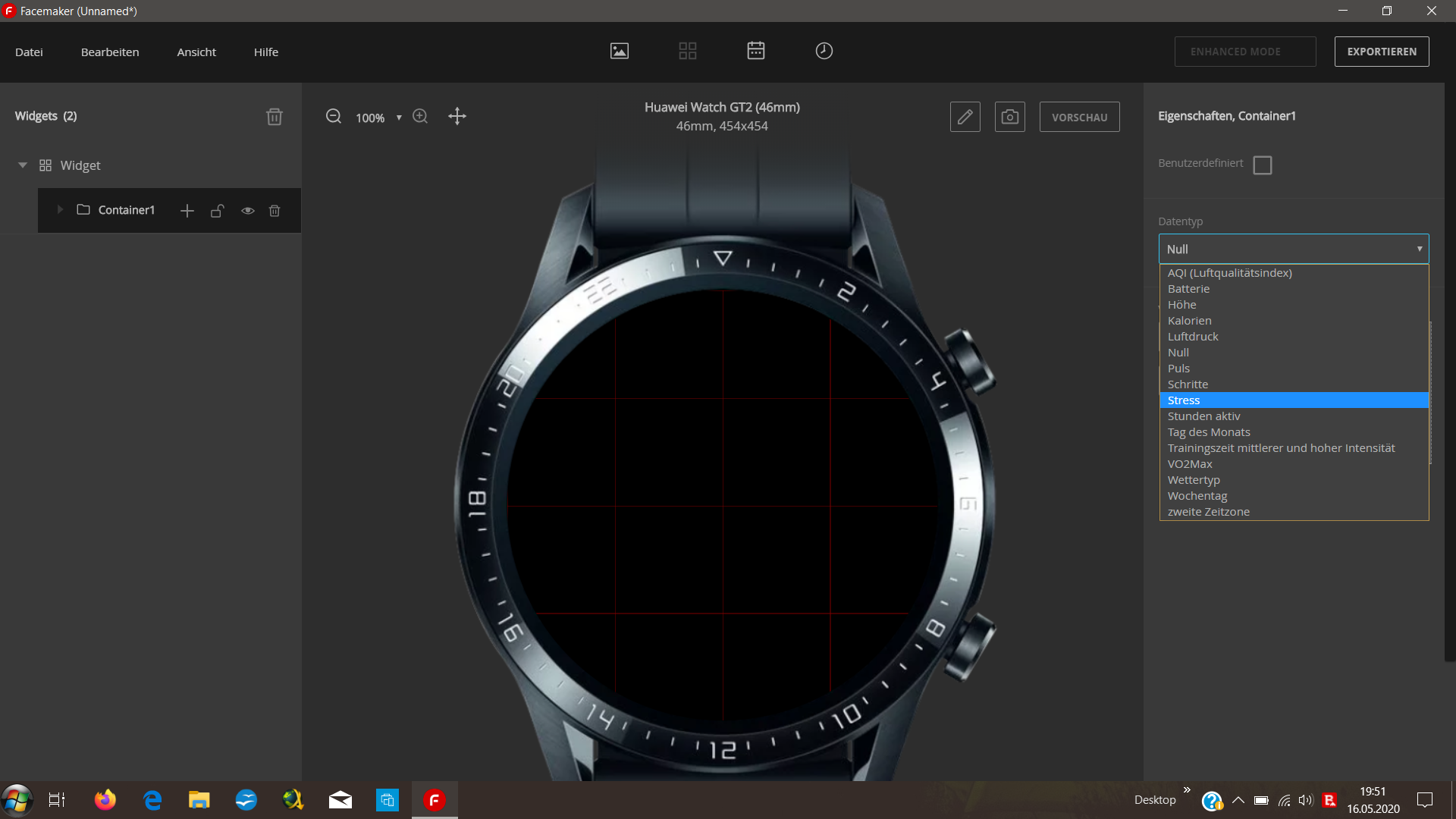1456x819 pixels.
Task: Select Null in the dropdown list
Action: [1294, 353]
